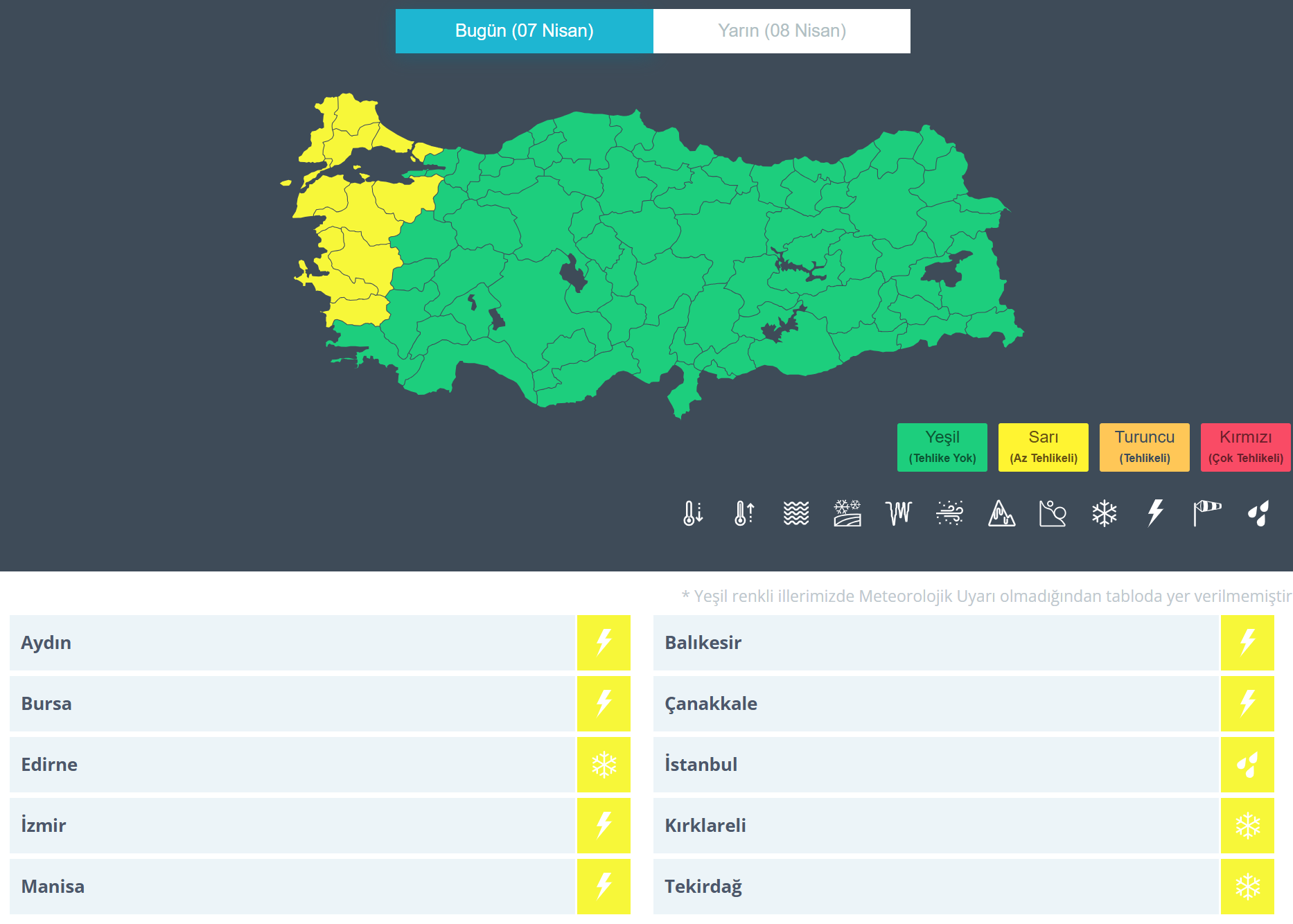Click the snow-capped mountain snowmelt icon
The height and width of the screenshot is (924, 1293).
(1001, 513)
